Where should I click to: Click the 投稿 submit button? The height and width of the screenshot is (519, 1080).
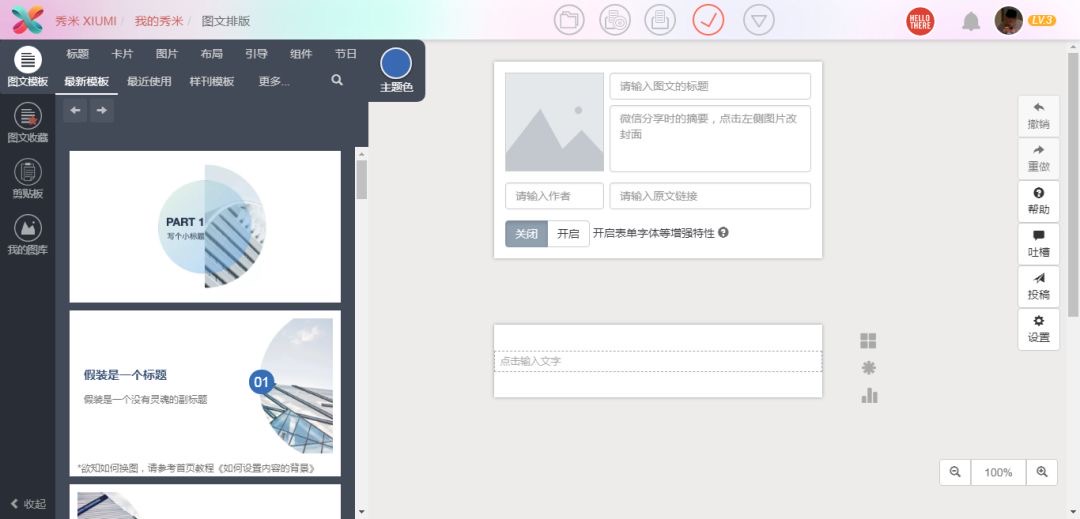pos(1039,286)
